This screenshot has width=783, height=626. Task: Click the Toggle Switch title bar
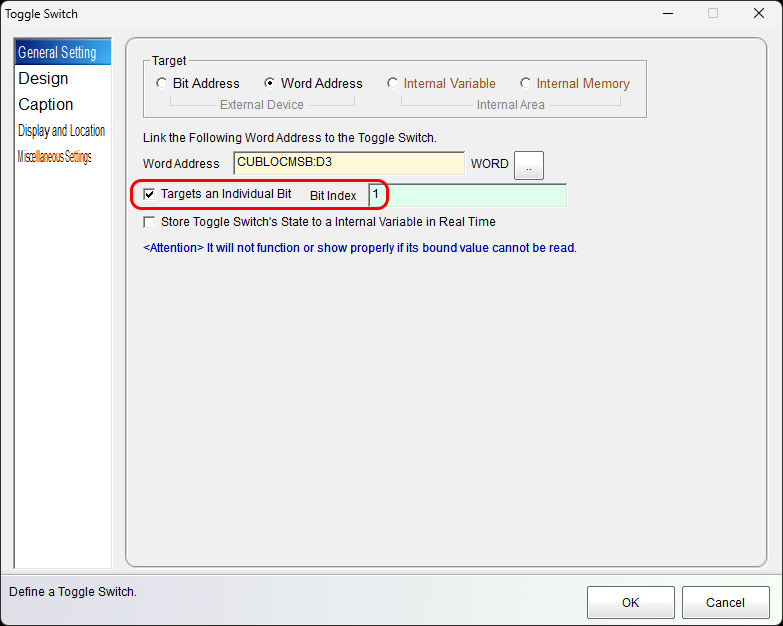(x=300, y=14)
